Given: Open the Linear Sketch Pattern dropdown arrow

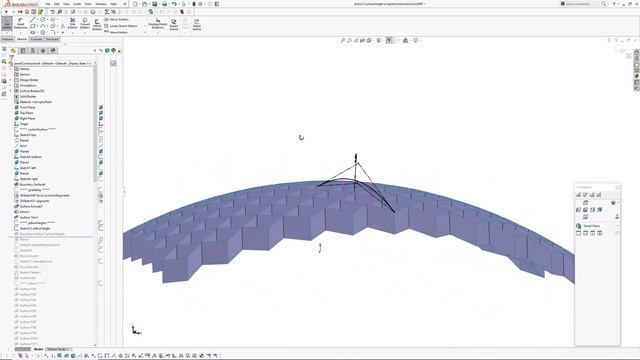Looking at the screenshot, I should 144,26.
